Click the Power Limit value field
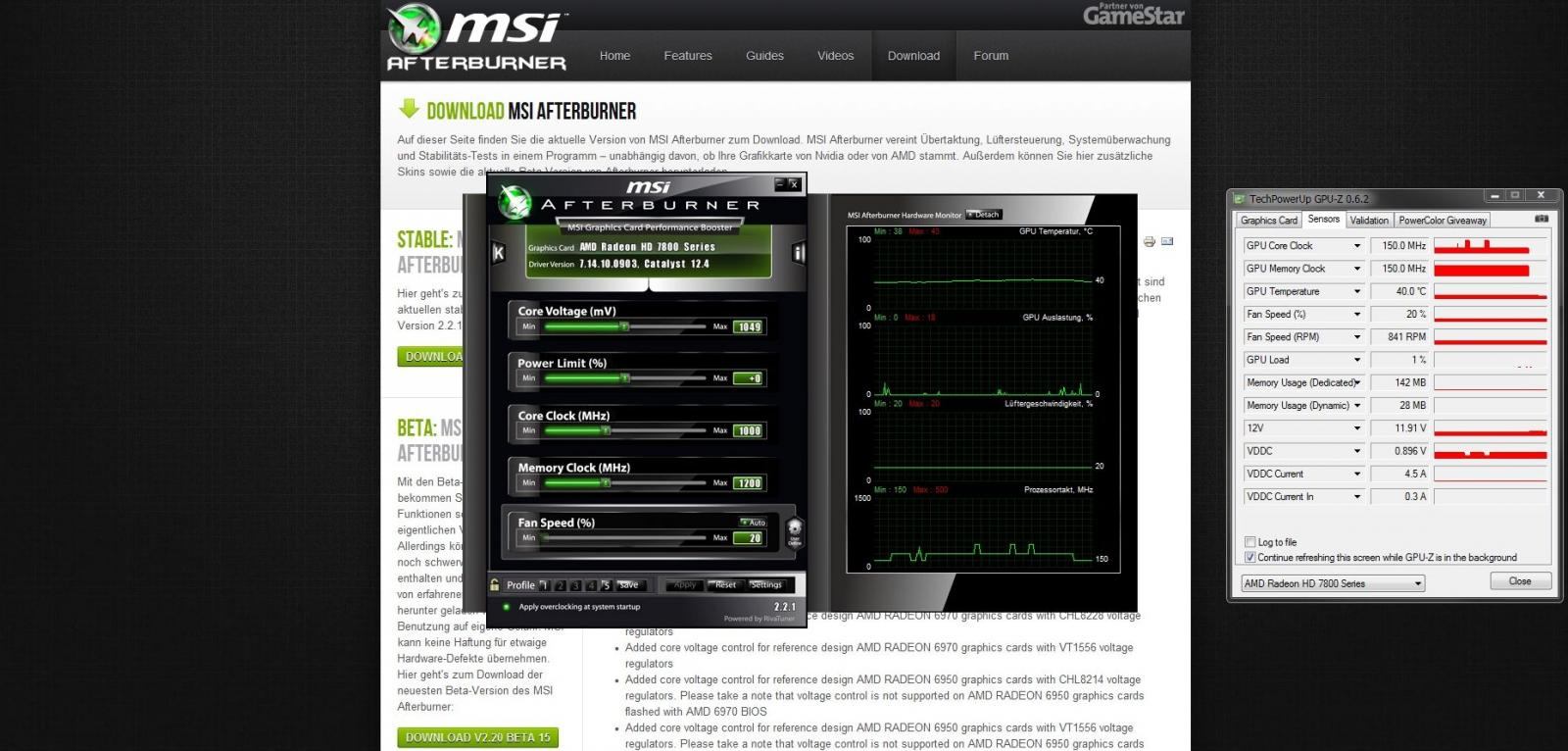Screen dimensions: 1568x751 pyautogui.click(x=749, y=378)
